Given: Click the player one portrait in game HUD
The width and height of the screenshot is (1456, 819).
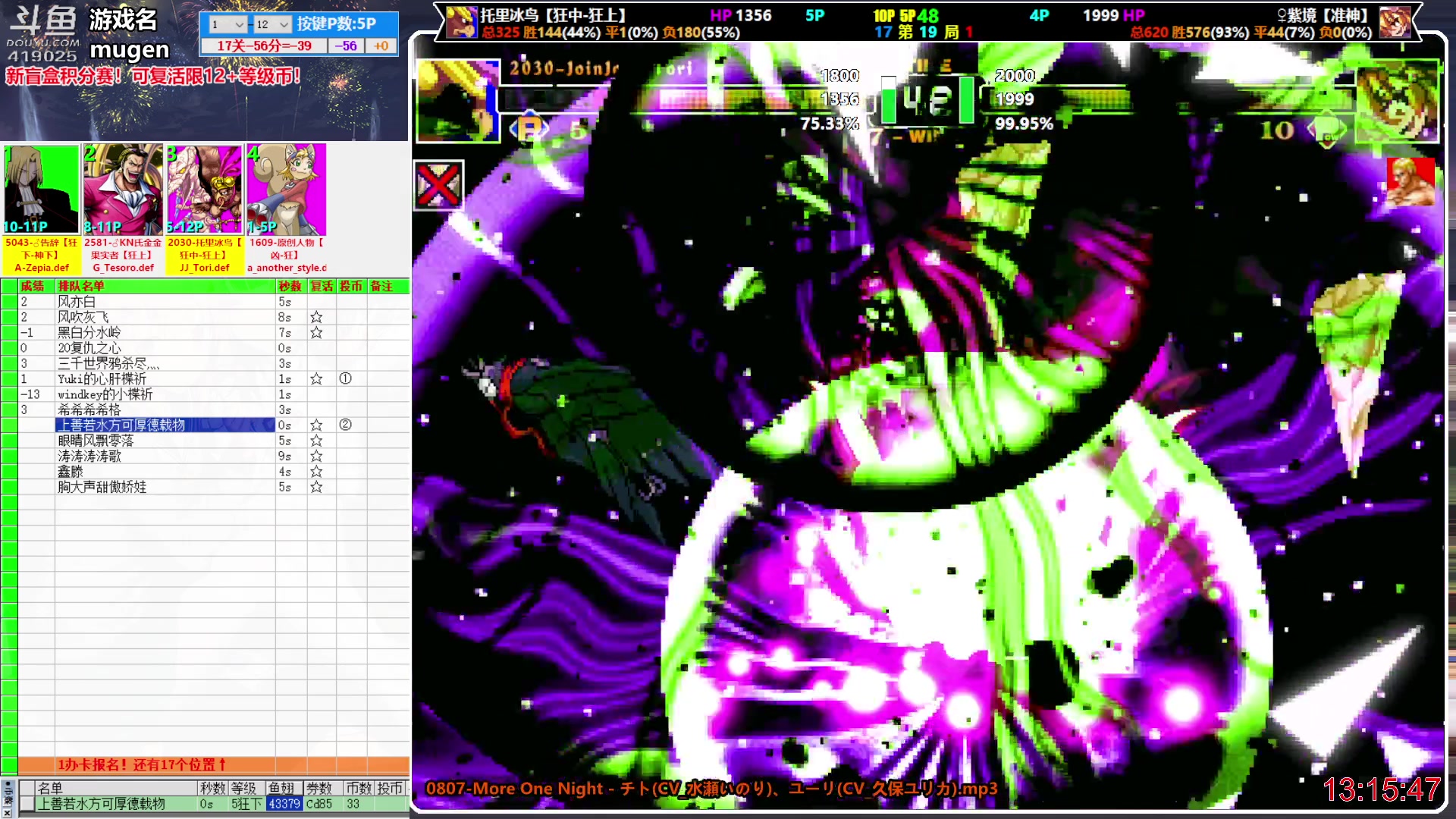Looking at the screenshot, I should (457, 101).
